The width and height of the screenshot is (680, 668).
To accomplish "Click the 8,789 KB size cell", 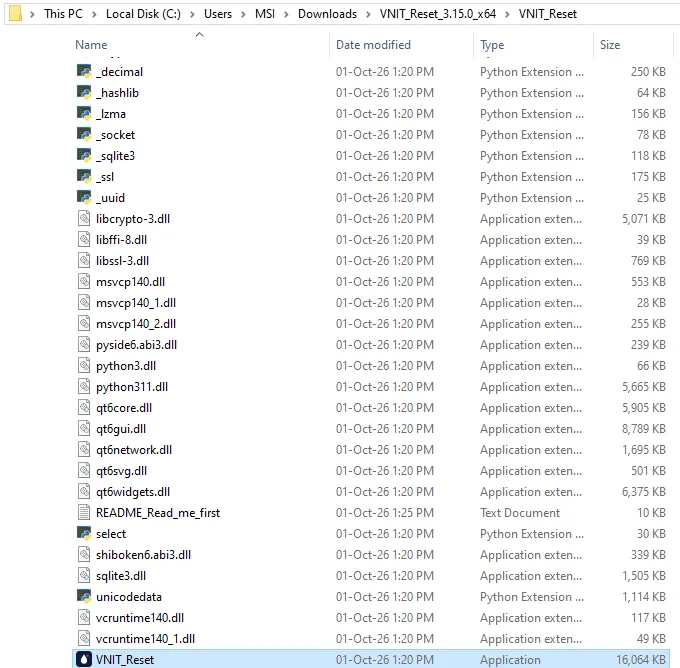I will pos(644,429).
